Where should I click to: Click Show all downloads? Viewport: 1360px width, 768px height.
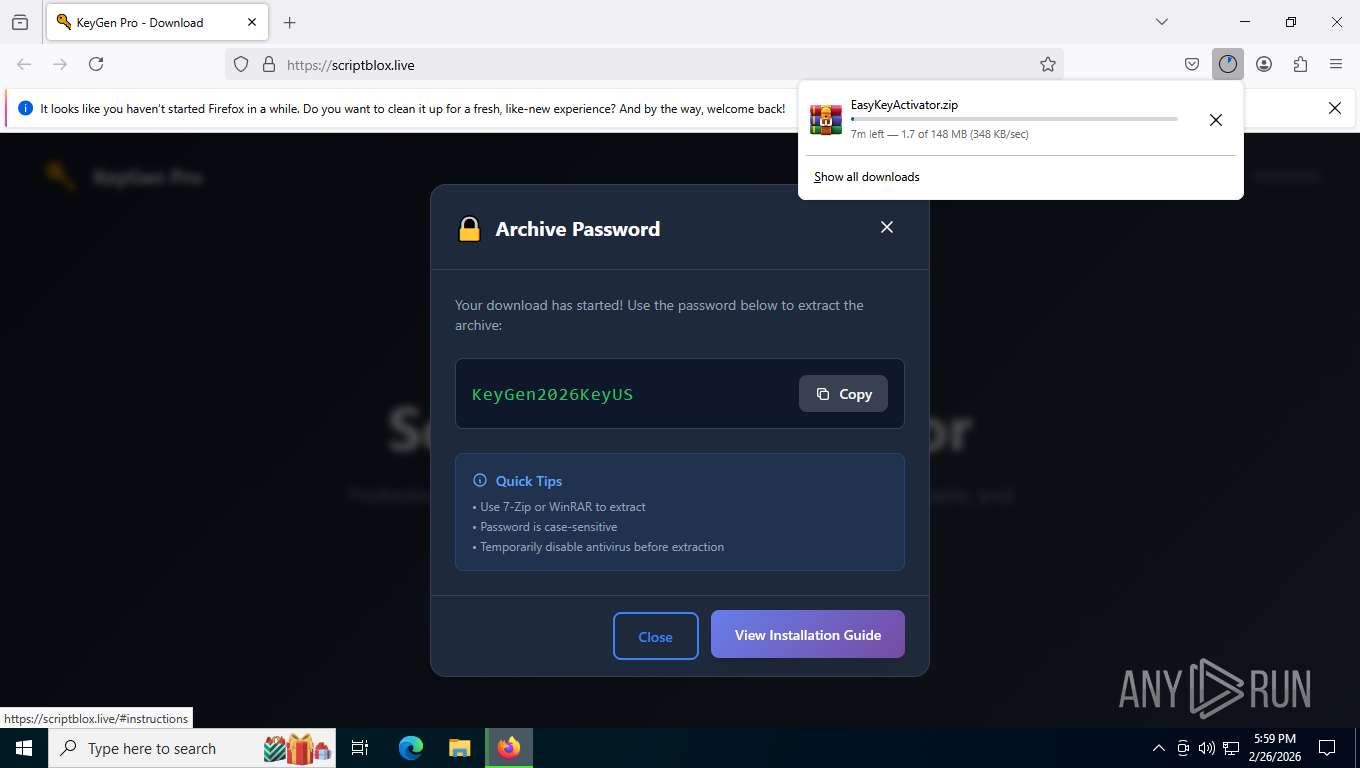coord(866,177)
